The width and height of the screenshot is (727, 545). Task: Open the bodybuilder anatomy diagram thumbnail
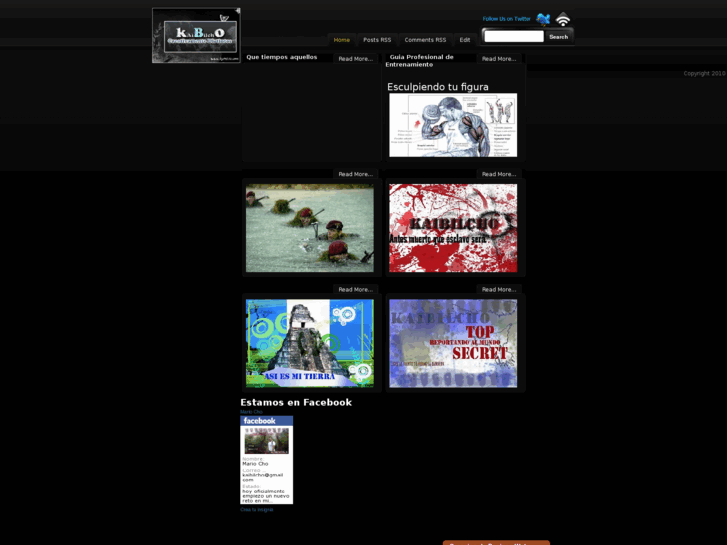tap(453, 125)
